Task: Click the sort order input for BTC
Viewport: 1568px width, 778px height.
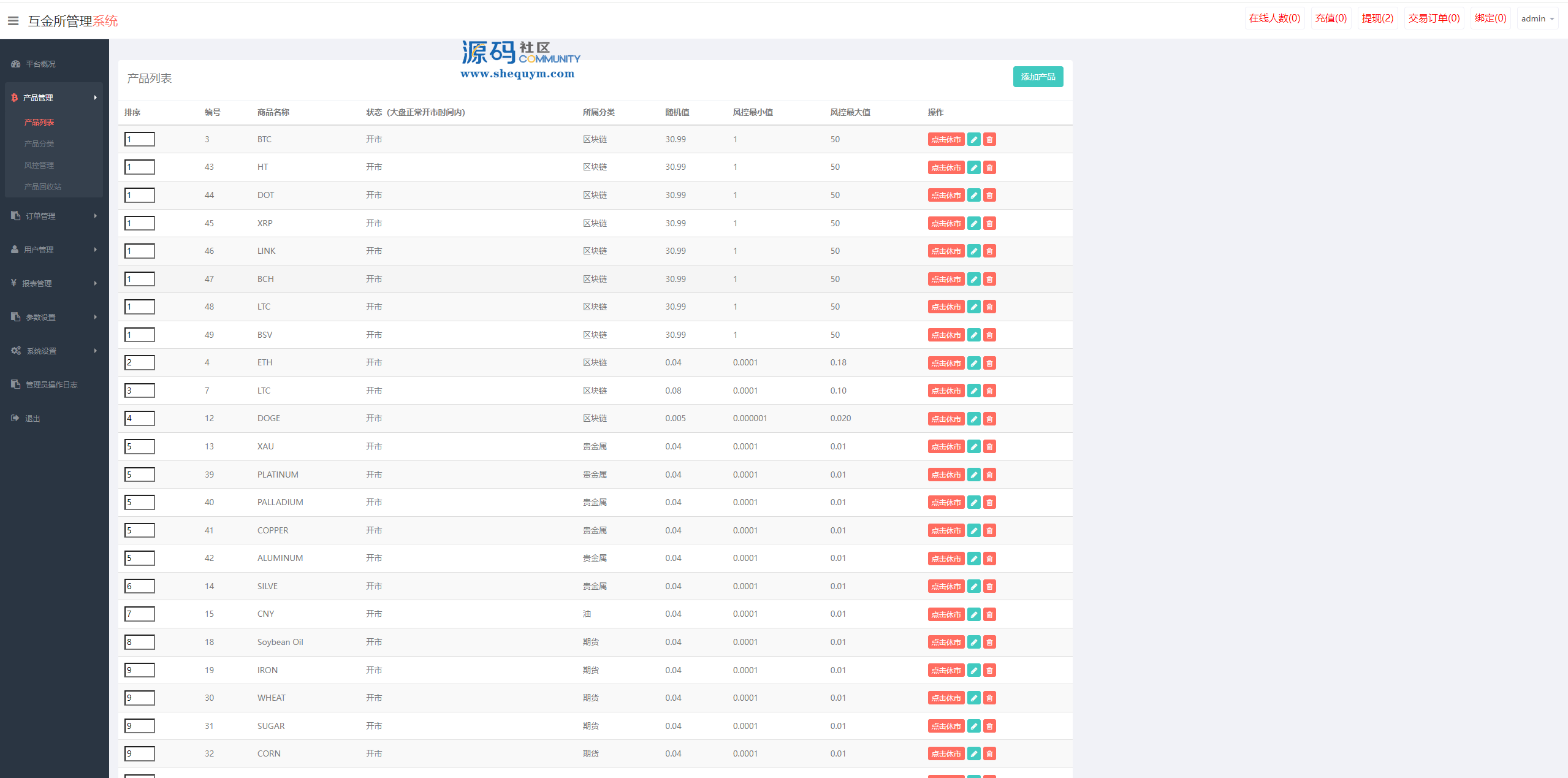Action: (140, 139)
